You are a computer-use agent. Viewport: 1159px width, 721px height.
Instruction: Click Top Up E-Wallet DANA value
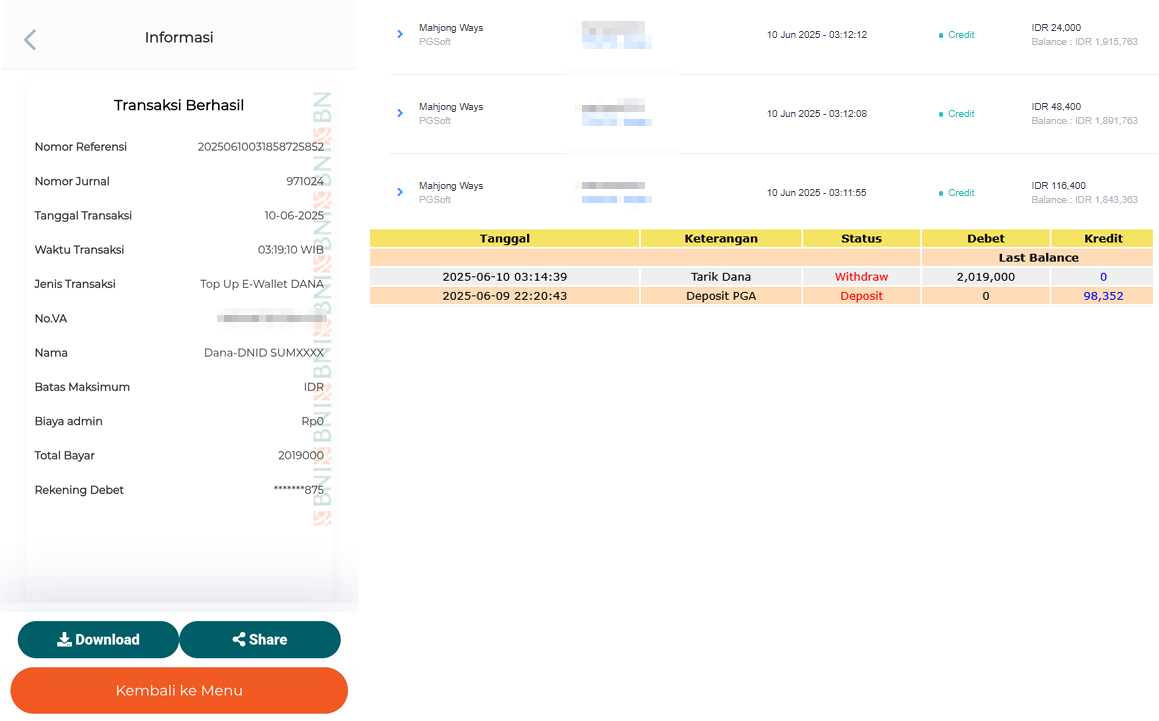coord(262,284)
